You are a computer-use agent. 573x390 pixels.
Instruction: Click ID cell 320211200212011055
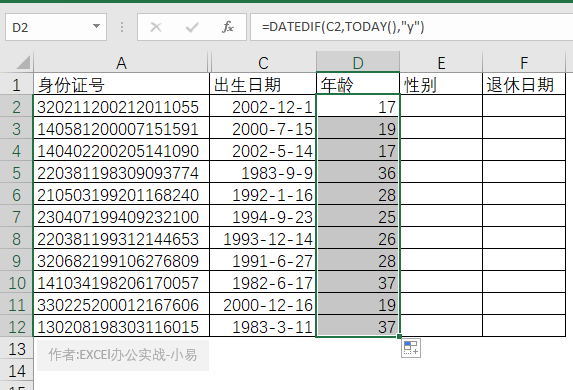[121, 106]
